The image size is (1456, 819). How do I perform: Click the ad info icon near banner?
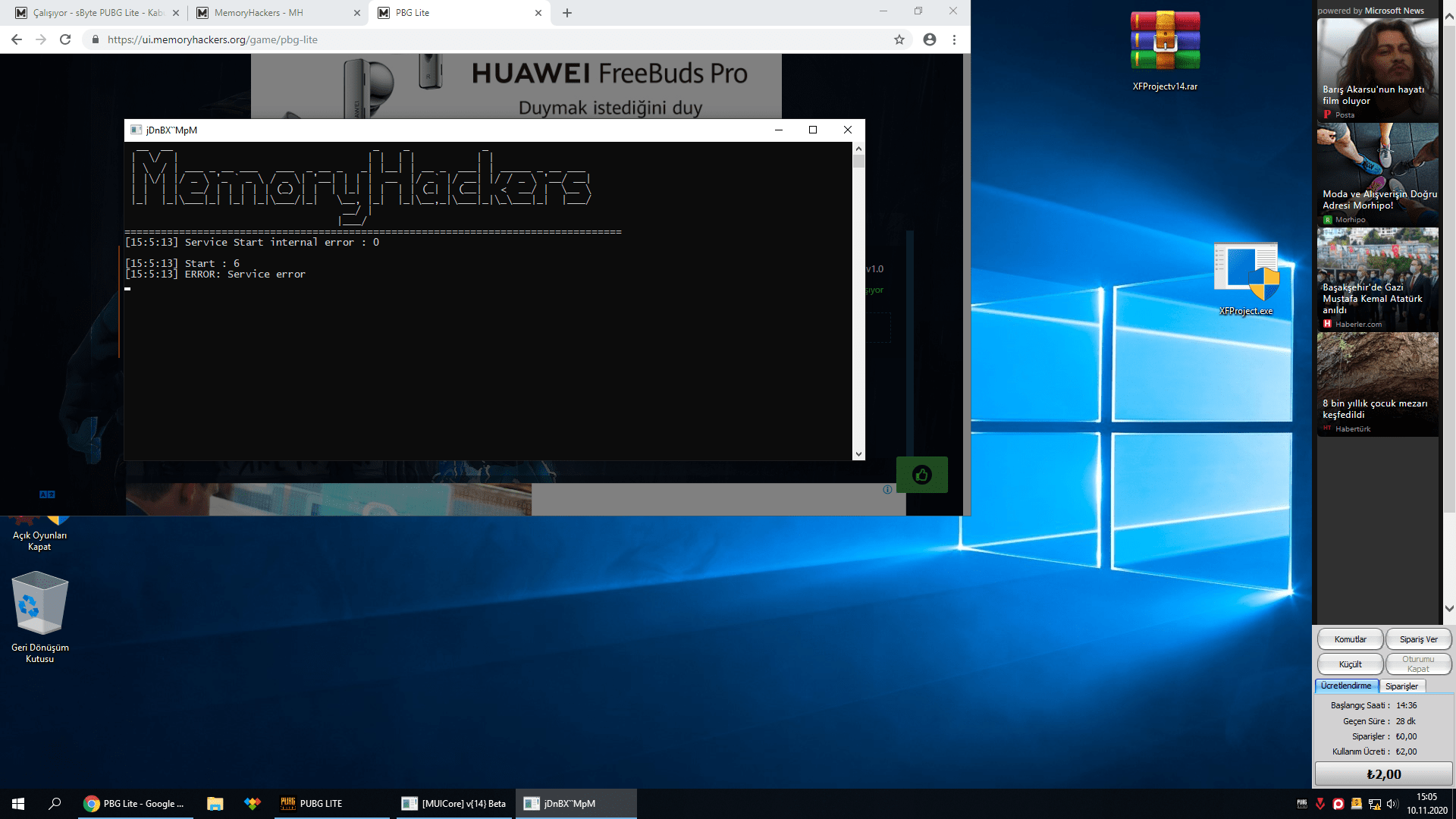click(887, 490)
